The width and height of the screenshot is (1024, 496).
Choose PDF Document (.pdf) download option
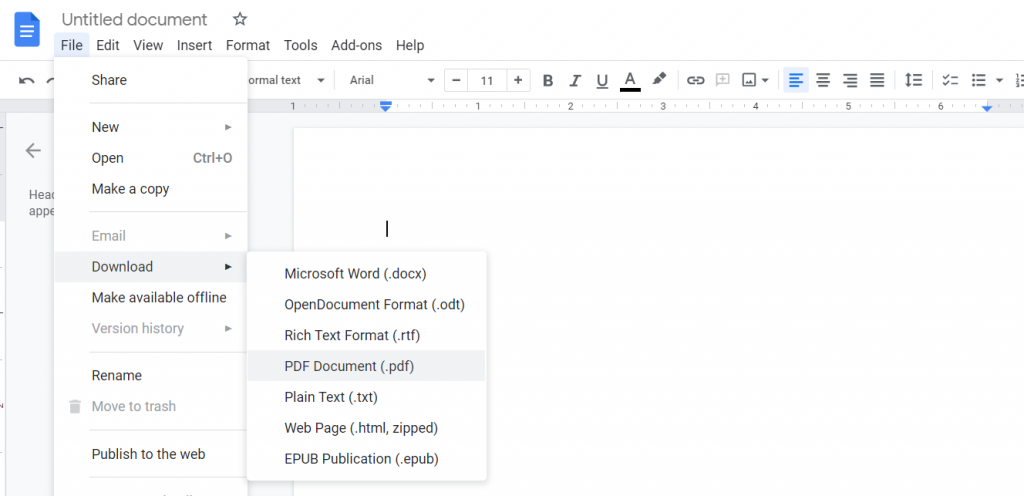(x=349, y=366)
